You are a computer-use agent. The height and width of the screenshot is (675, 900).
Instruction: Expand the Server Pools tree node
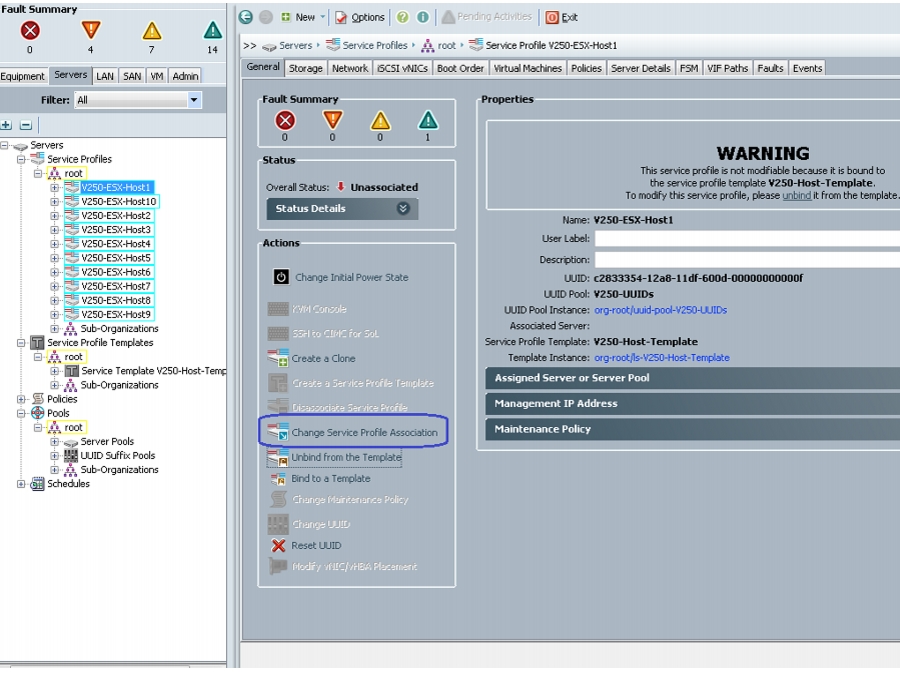coord(55,441)
